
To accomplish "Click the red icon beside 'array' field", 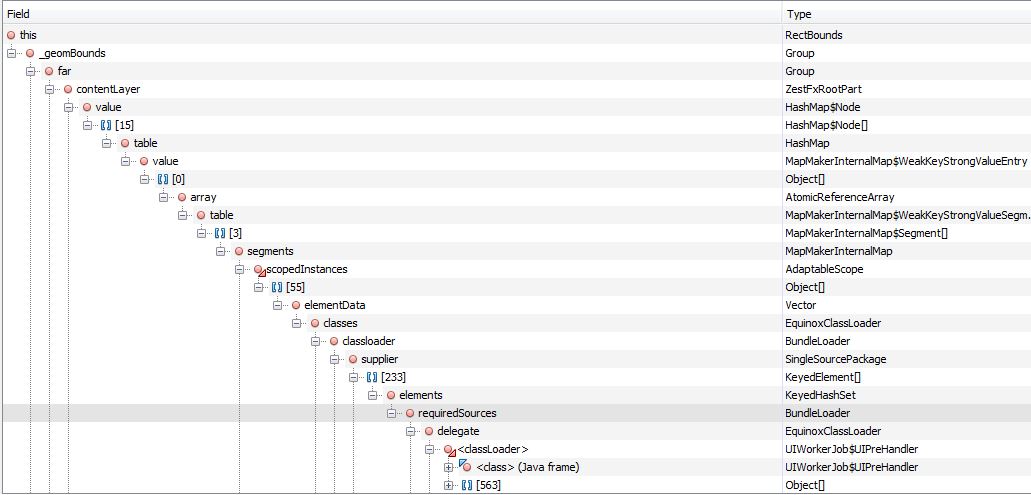I will [x=181, y=197].
